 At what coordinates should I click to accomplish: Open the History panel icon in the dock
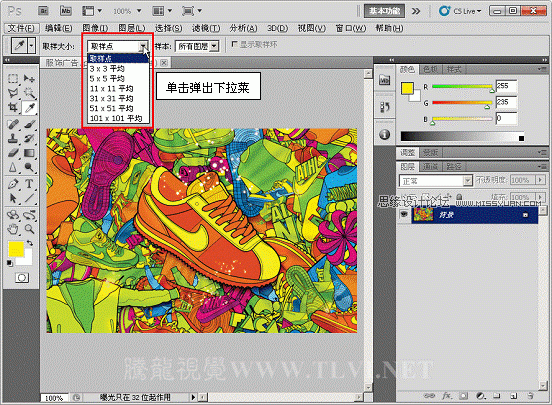384,107
